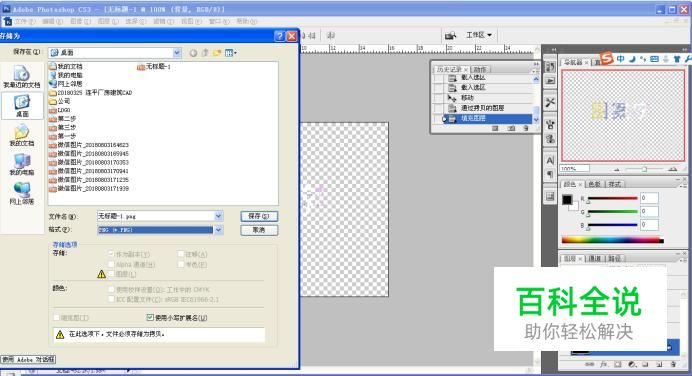Click 使用 Adobe 对话框 button
Screen dimensions: 692x376
pyautogui.click(x=28, y=359)
